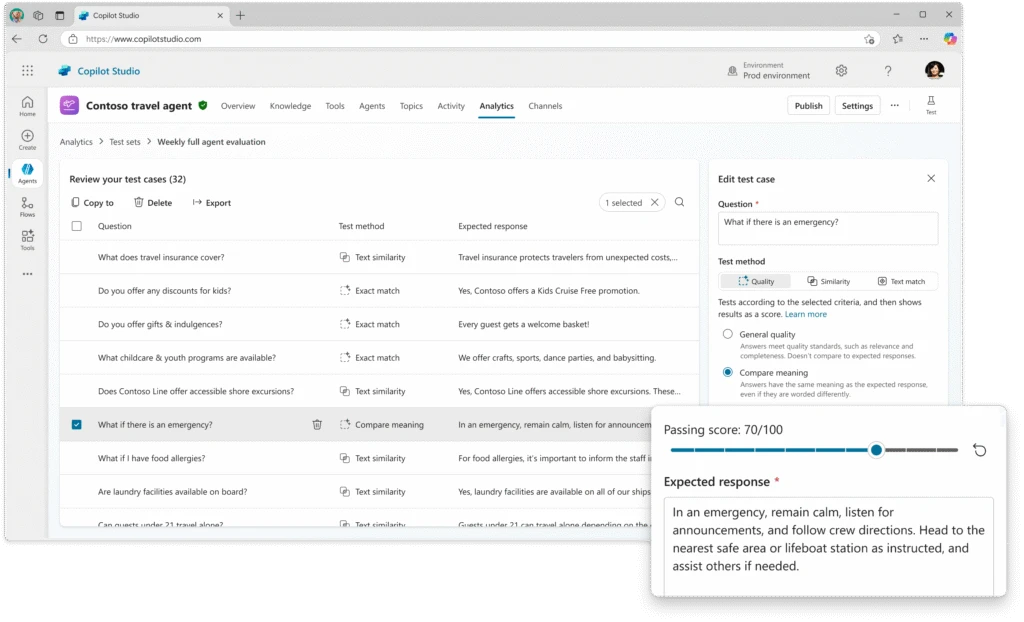The width and height of the screenshot is (1024, 622).
Task: Uncheck the emergency question test case
Action: [x=77, y=424]
